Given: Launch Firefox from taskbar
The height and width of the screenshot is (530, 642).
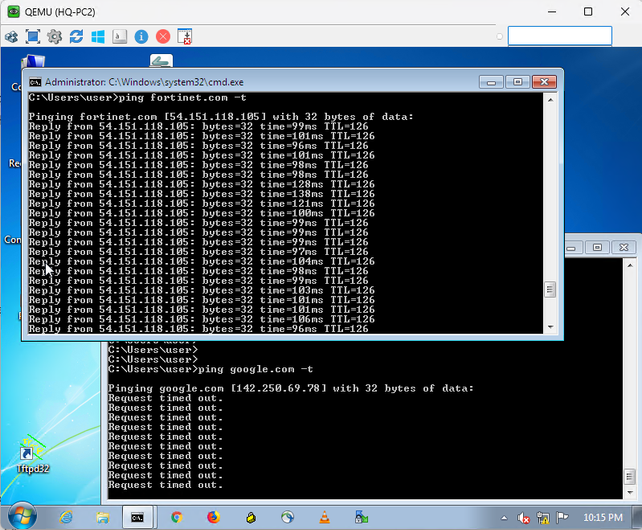Looking at the screenshot, I should [x=213, y=518].
